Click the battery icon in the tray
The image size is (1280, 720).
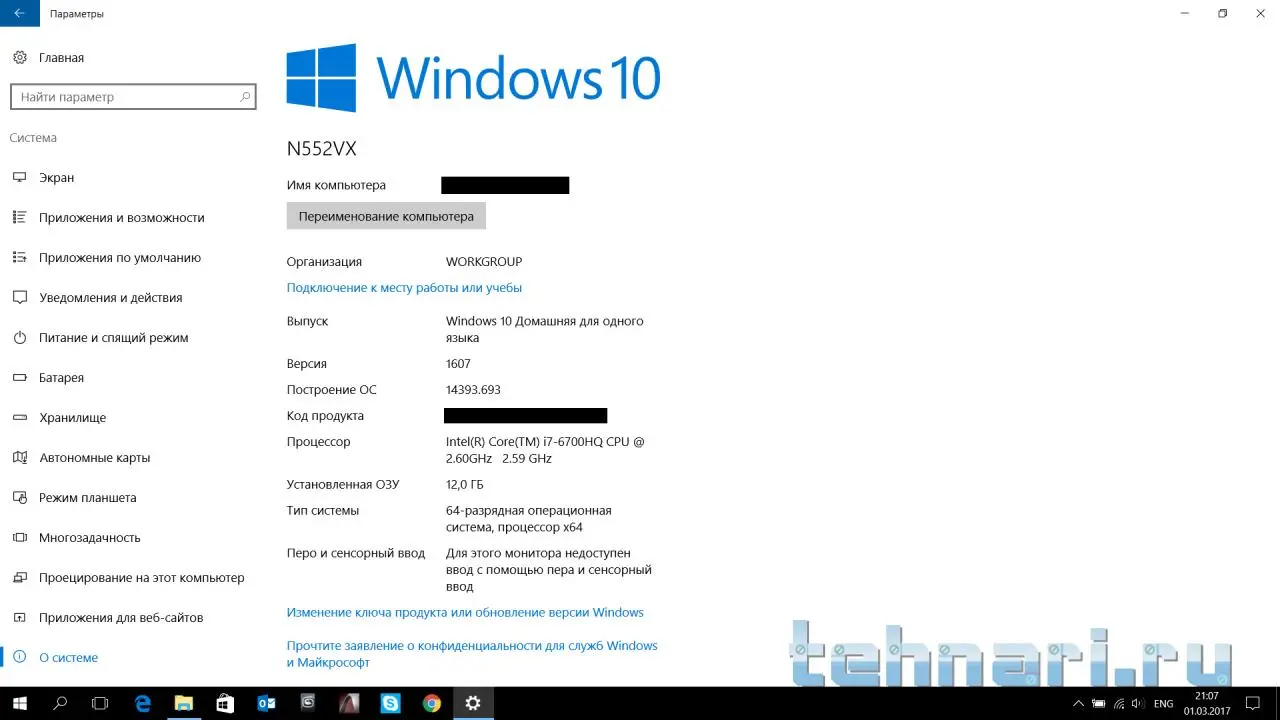(x=1099, y=704)
